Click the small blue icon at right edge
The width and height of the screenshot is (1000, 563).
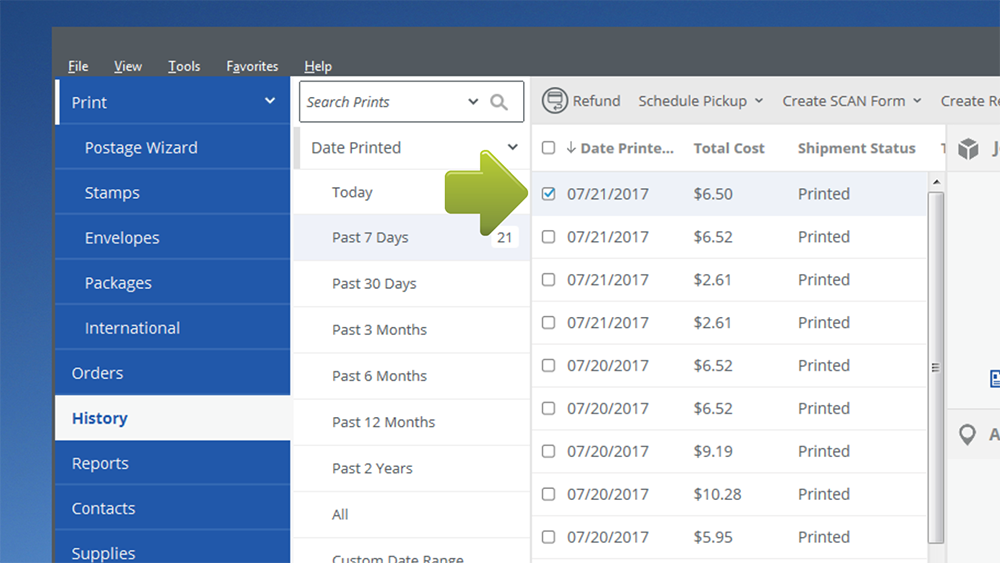tap(994, 379)
